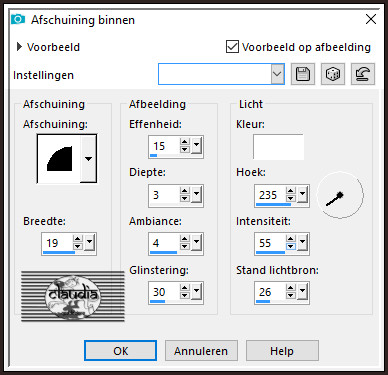Increase the Ambiance value with up arrow
Viewport: 388px width, 375px height.
tap(184, 239)
